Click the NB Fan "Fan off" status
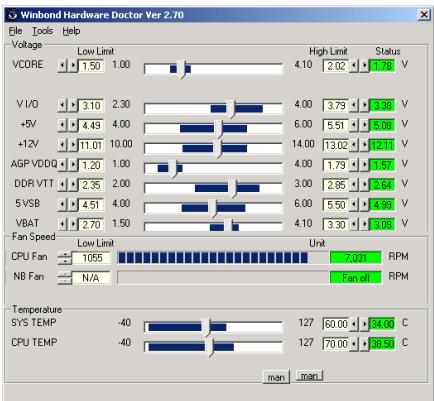434x401 pixels. point(356,277)
